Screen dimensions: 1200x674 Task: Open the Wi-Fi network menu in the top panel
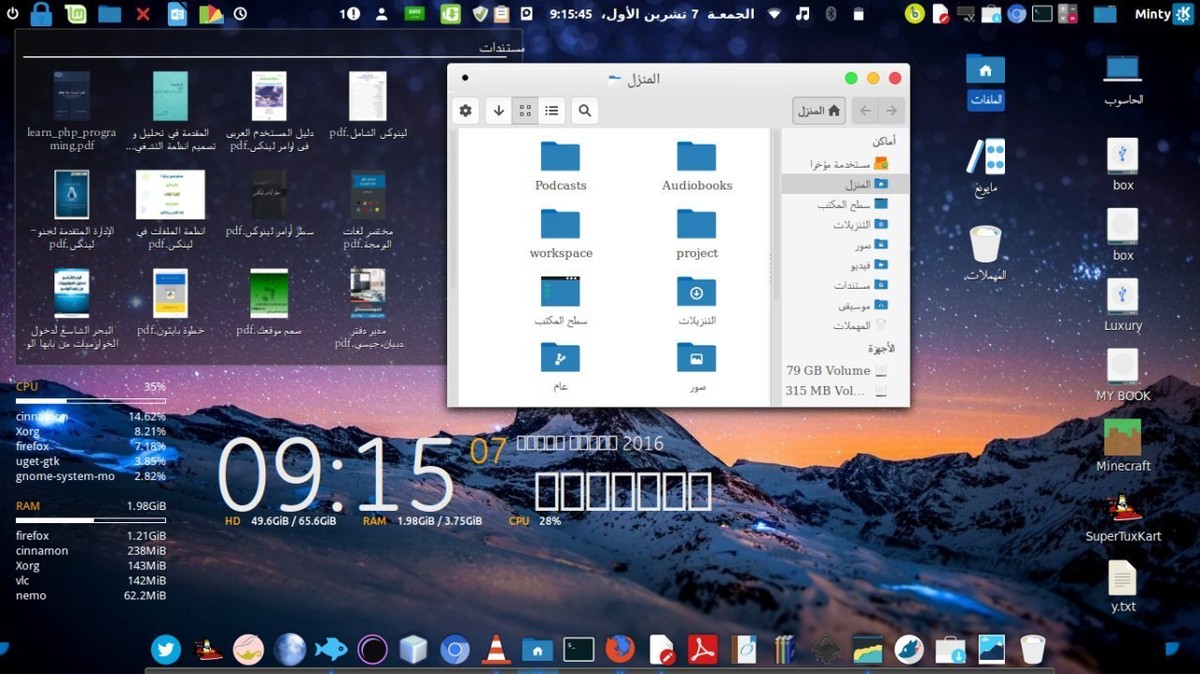[775, 14]
